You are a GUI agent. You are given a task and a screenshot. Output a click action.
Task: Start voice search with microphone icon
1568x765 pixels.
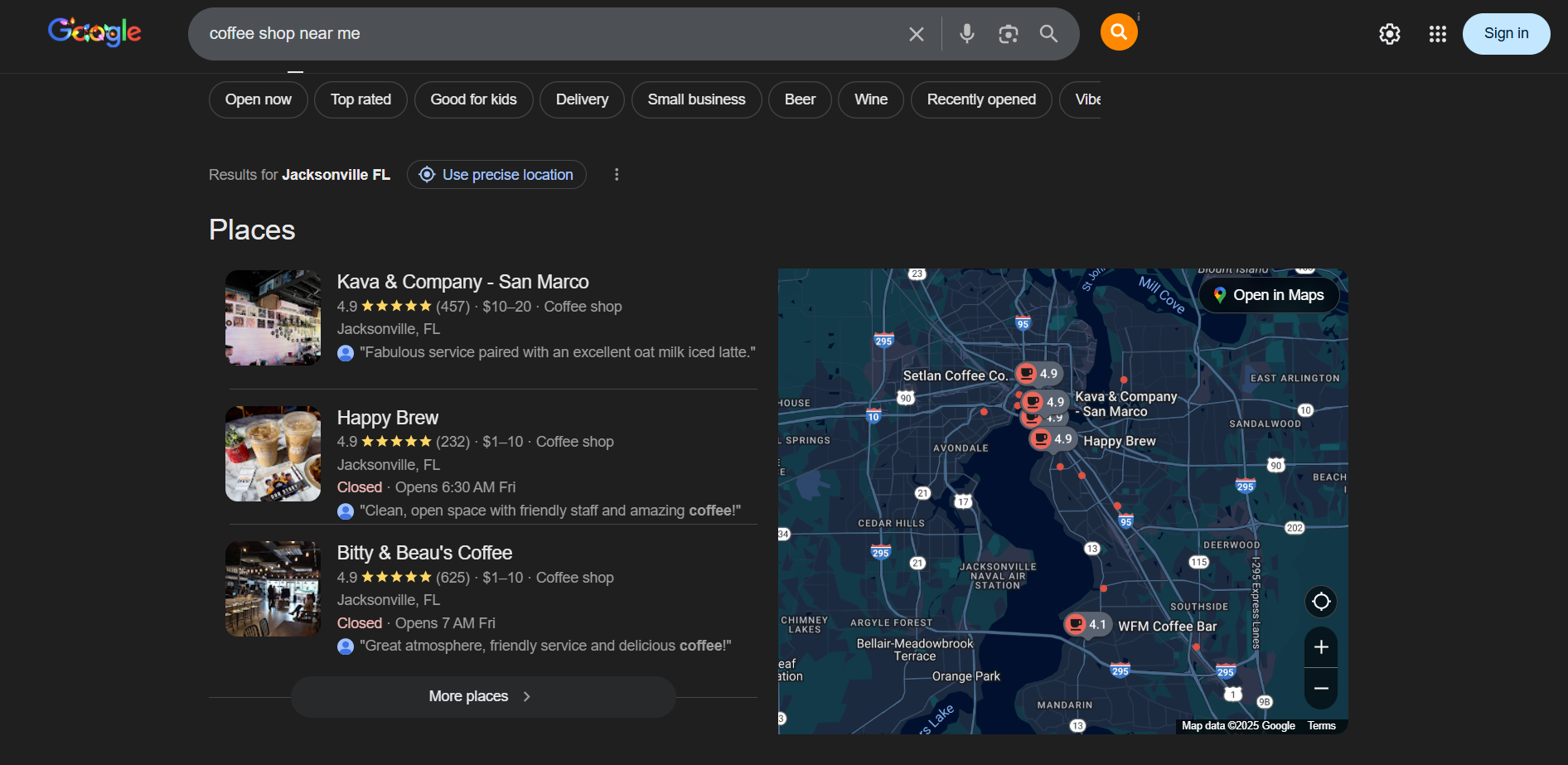pos(966,34)
